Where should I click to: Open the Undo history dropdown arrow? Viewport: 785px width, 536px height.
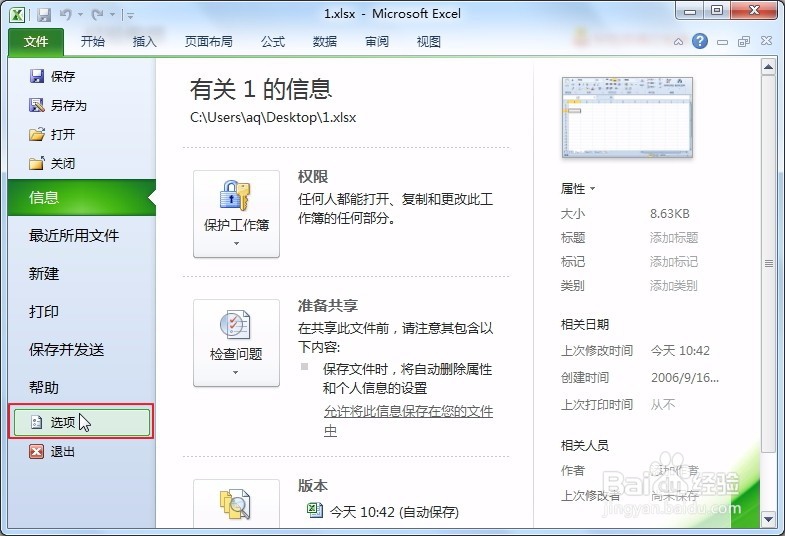coord(81,15)
